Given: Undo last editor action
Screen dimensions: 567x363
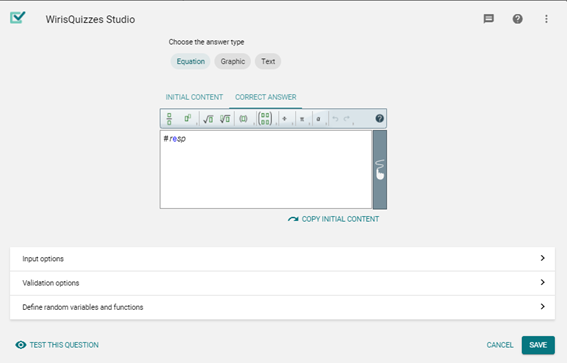Looking at the screenshot, I should pos(335,119).
